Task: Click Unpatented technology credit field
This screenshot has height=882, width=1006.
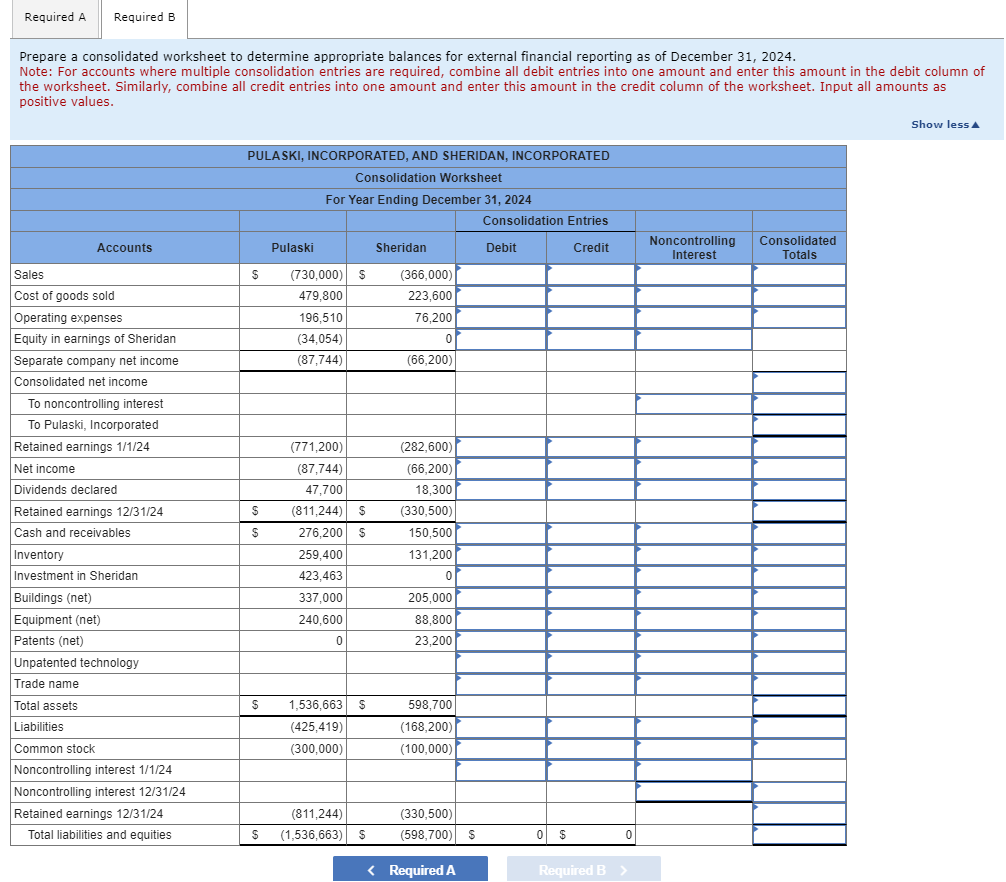Action: (x=591, y=662)
